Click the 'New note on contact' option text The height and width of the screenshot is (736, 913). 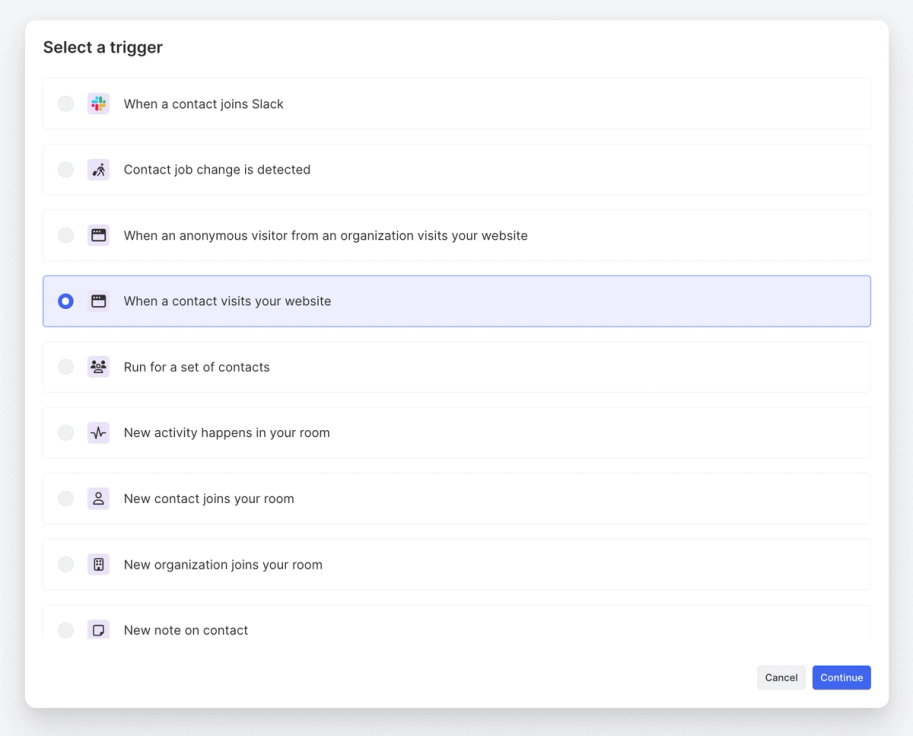[x=186, y=630]
